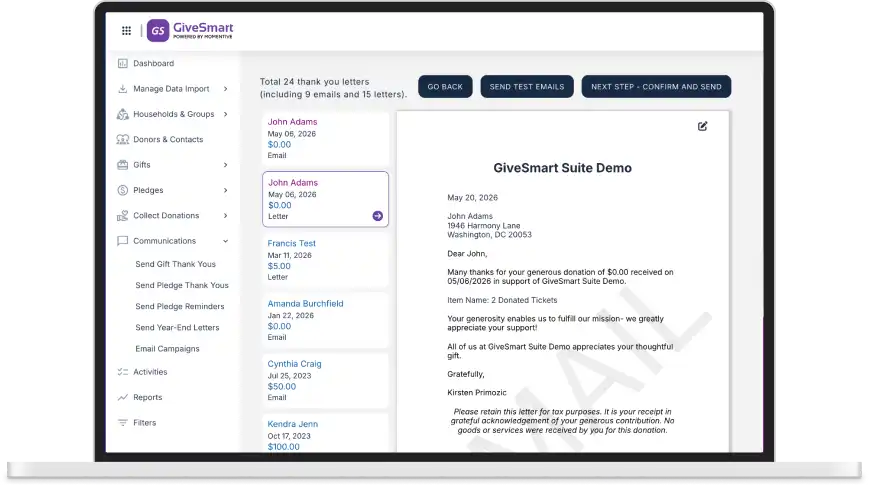Open Email Campaigns

(x=167, y=349)
